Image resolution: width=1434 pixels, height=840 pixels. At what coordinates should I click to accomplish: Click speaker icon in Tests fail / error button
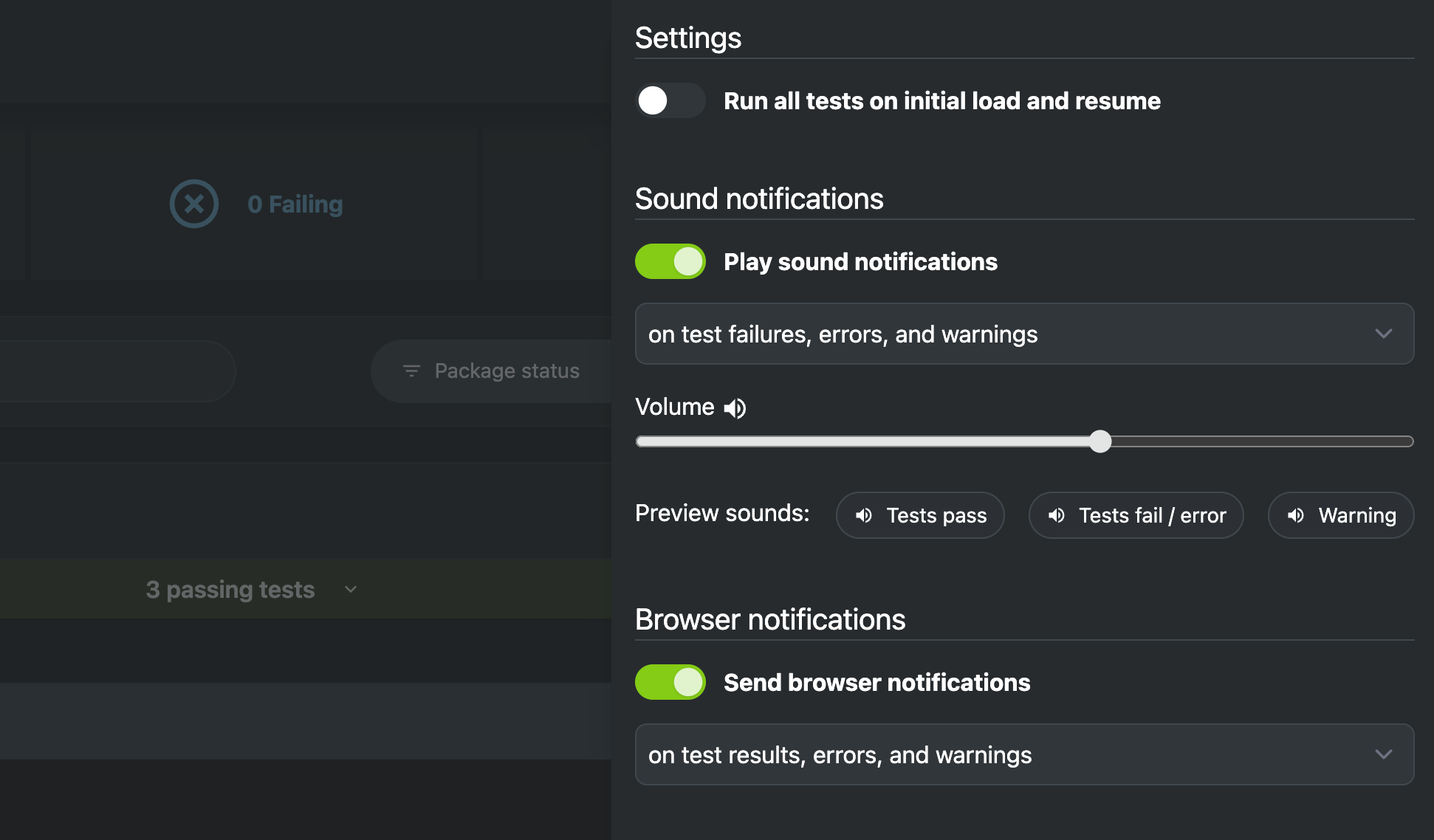click(1056, 515)
